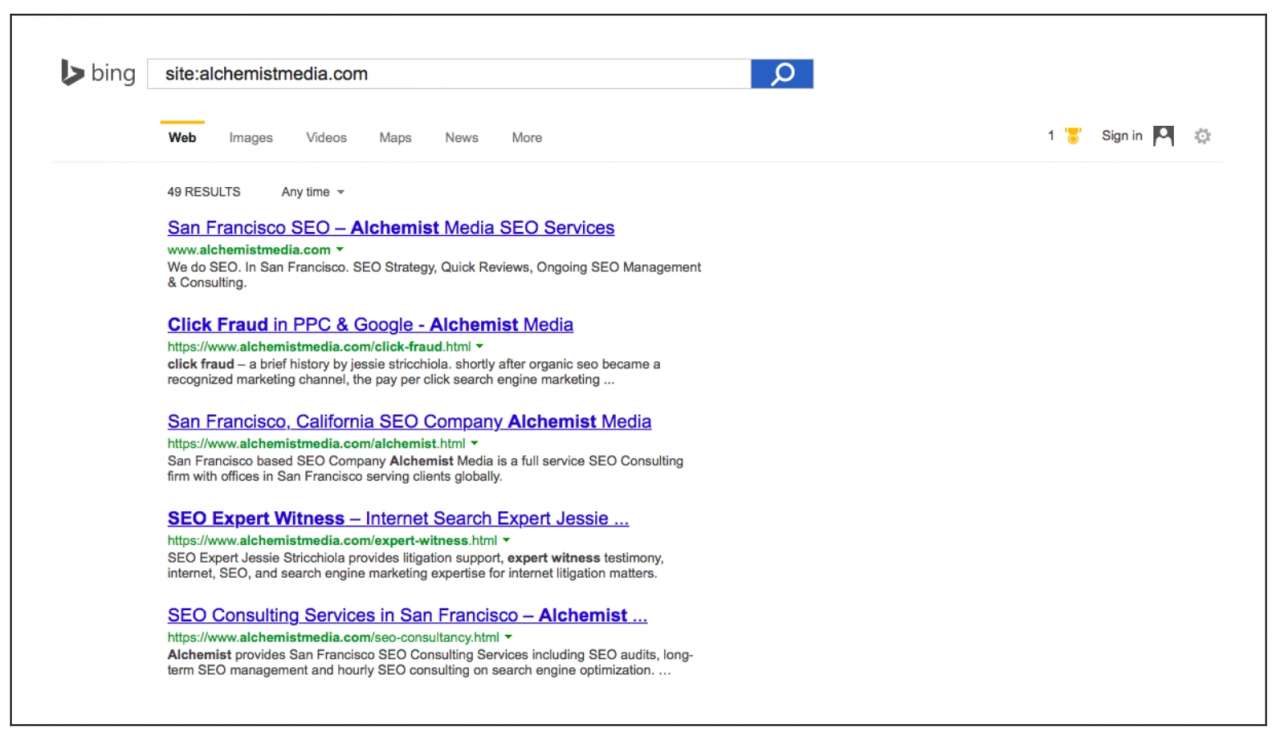Expand arrow next to click-fraud.html URL
Image resolution: width=1280 pixels, height=736 pixels.
tap(479, 346)
